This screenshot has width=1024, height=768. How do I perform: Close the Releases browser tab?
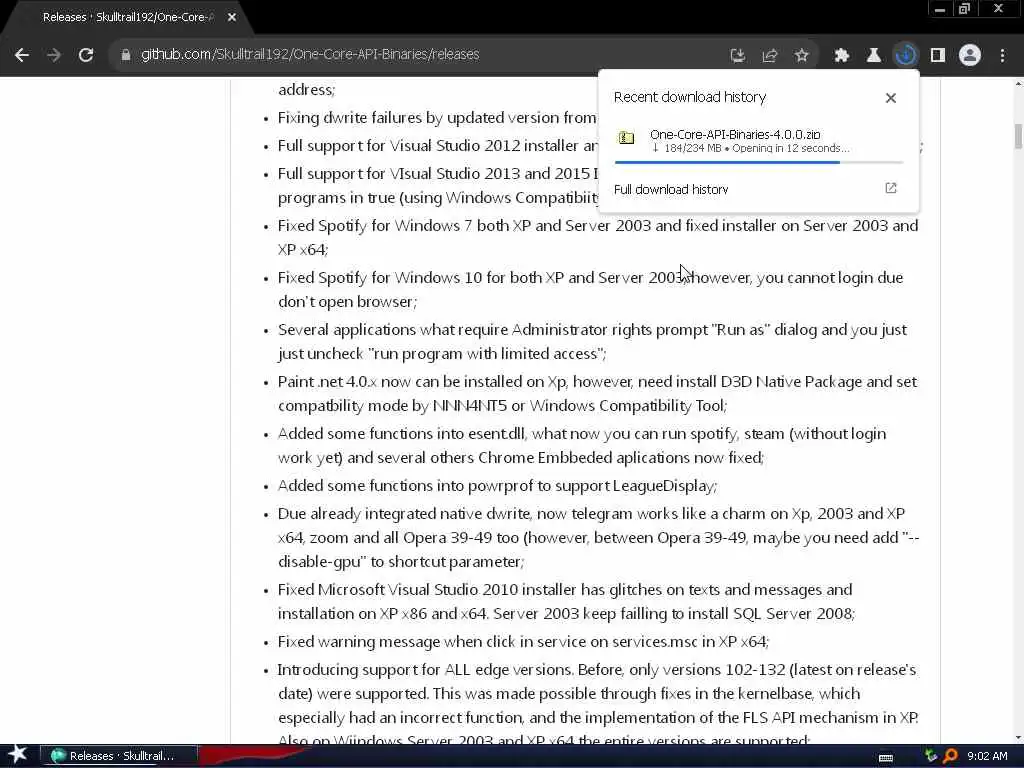click(232, 18)
